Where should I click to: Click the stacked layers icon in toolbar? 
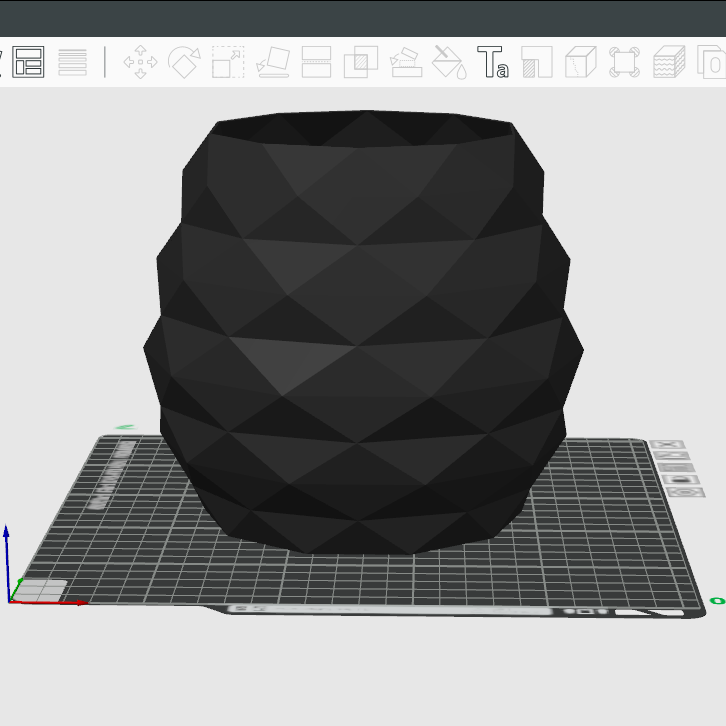tap(668, 62)
